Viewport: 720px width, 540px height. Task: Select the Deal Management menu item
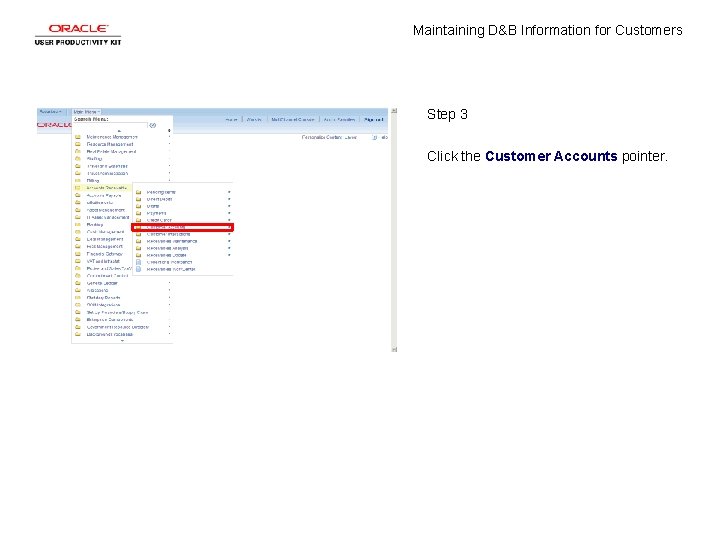105,239
